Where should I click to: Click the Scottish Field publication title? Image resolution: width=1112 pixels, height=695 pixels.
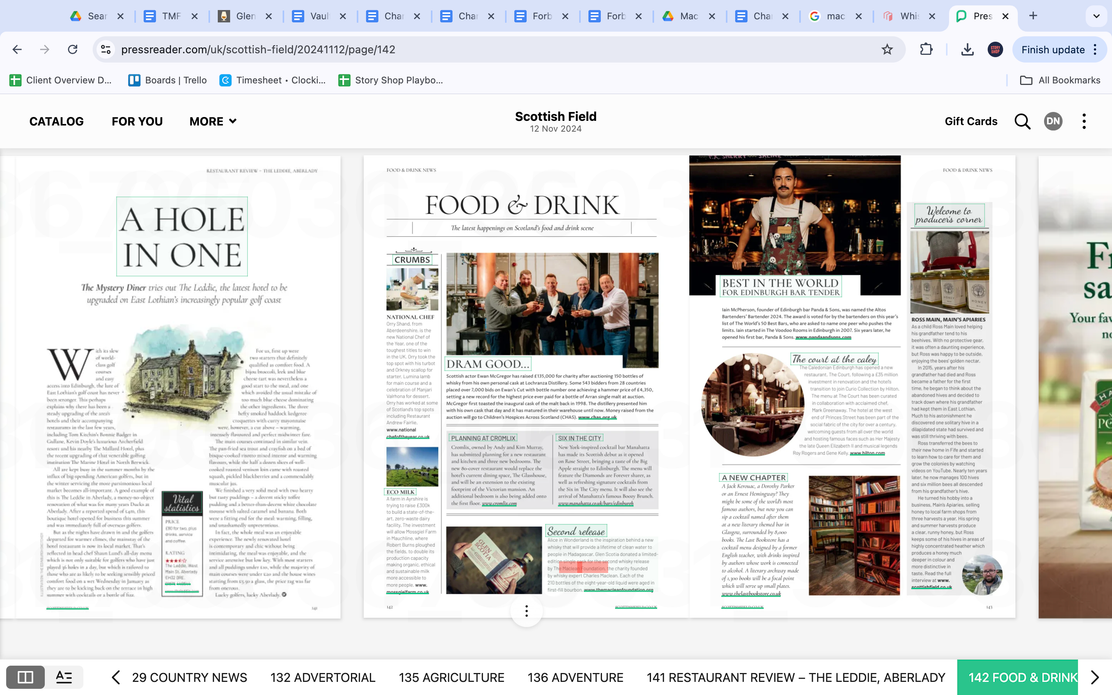pyautogui.click(x=555, y=116)
